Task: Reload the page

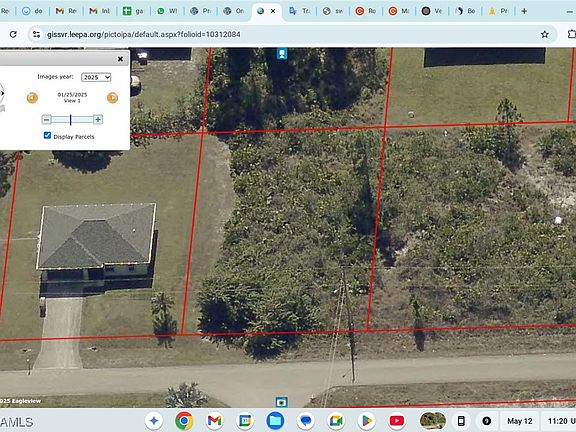Action: 13,34
